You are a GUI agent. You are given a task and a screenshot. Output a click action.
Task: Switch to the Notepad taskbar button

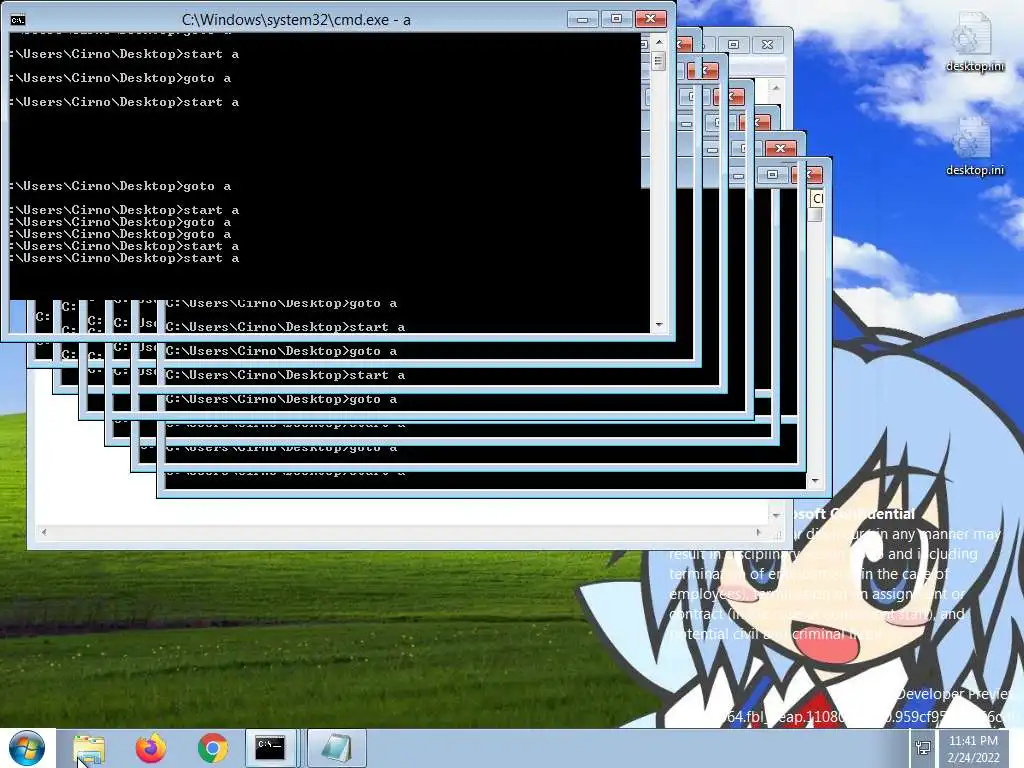pos(337,748)
